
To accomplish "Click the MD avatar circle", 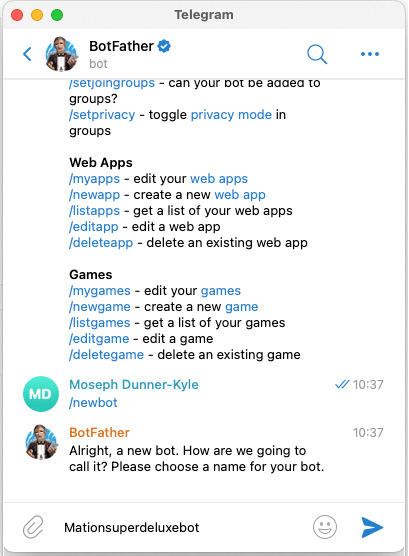I will tap(41, 394).
